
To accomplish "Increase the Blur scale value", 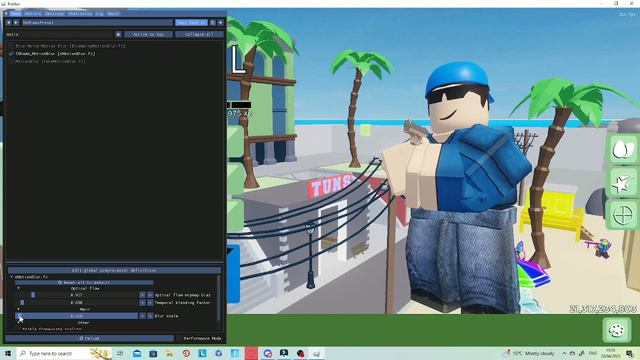I will (x=150, y=316).
